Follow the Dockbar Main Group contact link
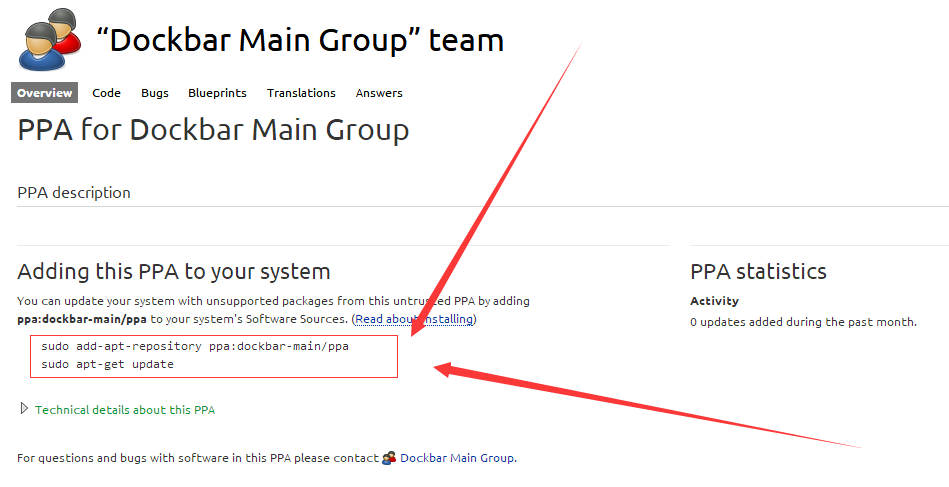This screenshot has height=487, width=949. click(458, 458)
